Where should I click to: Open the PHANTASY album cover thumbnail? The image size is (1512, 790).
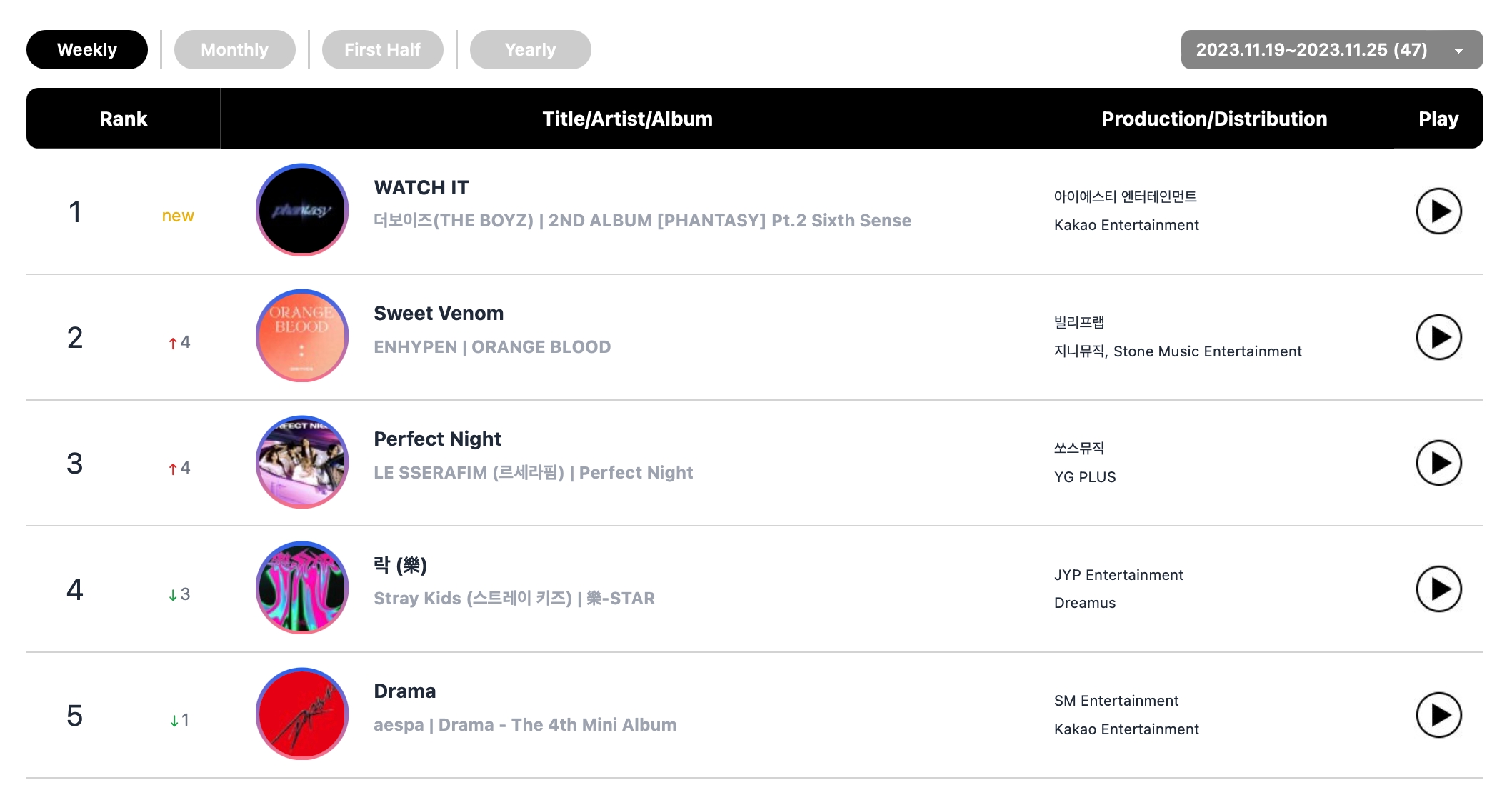click(302, 210)
